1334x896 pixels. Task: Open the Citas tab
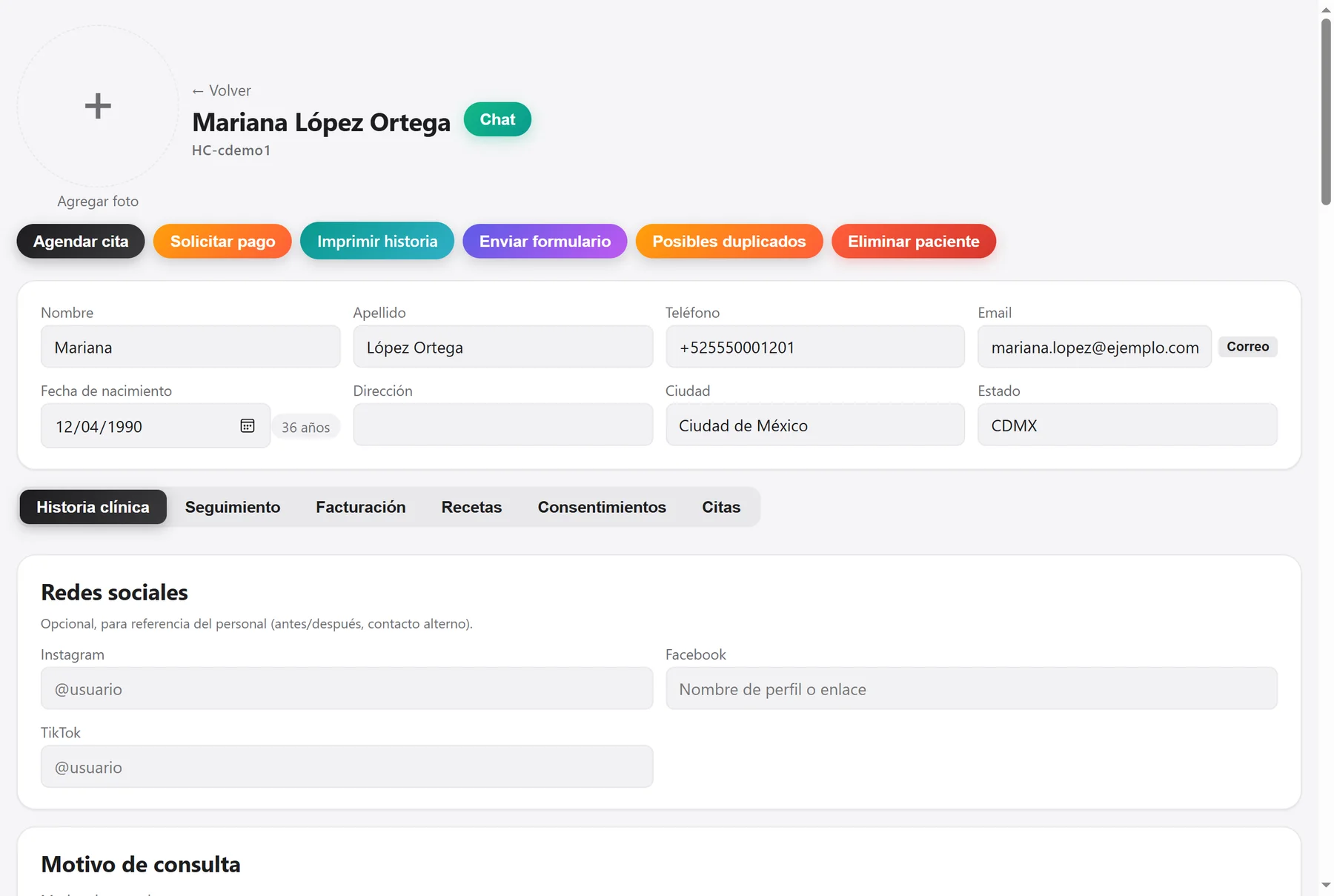[x=721, y=507]
